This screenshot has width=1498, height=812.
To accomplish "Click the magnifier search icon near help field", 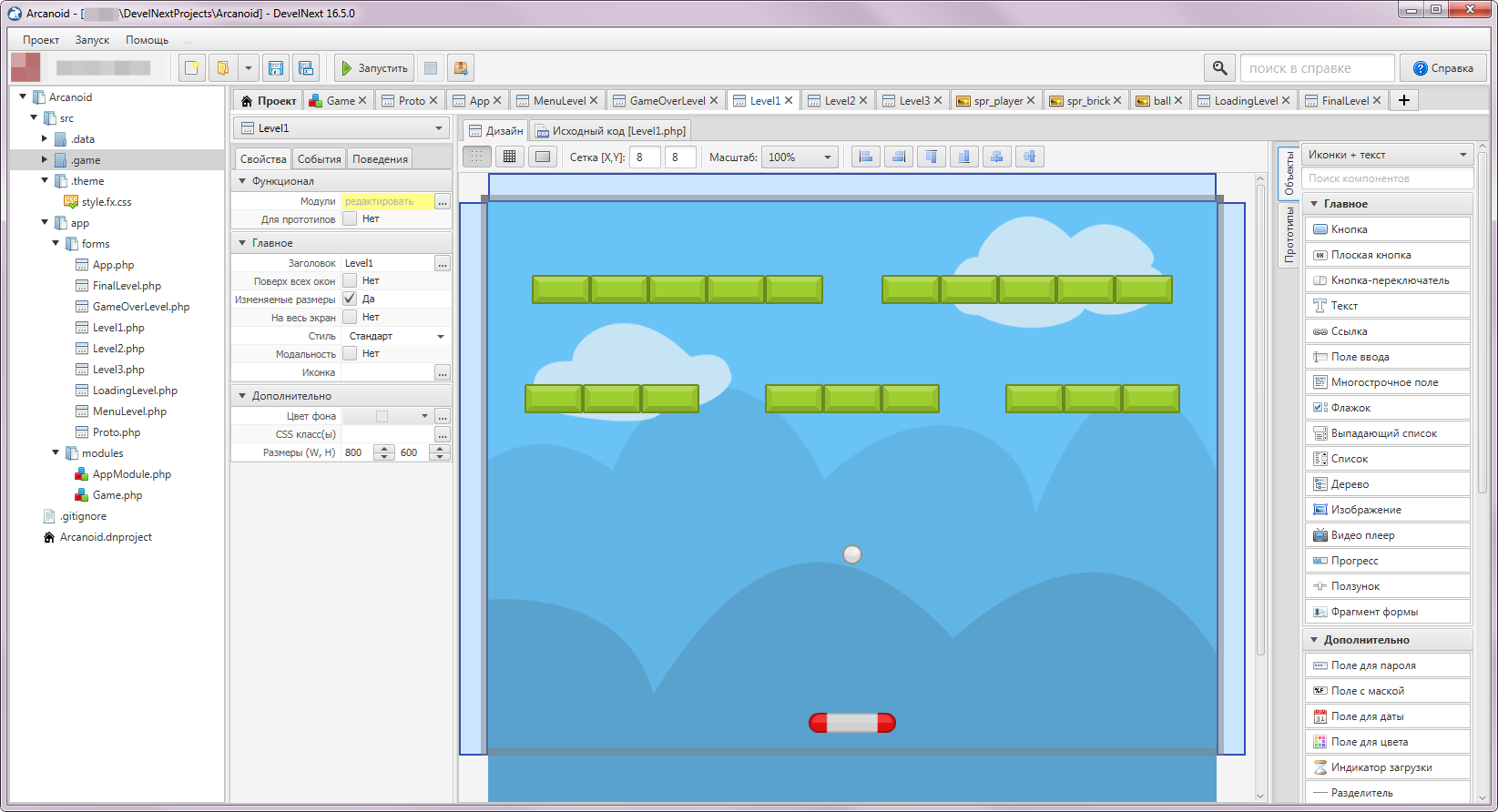I will [1219, 68].
